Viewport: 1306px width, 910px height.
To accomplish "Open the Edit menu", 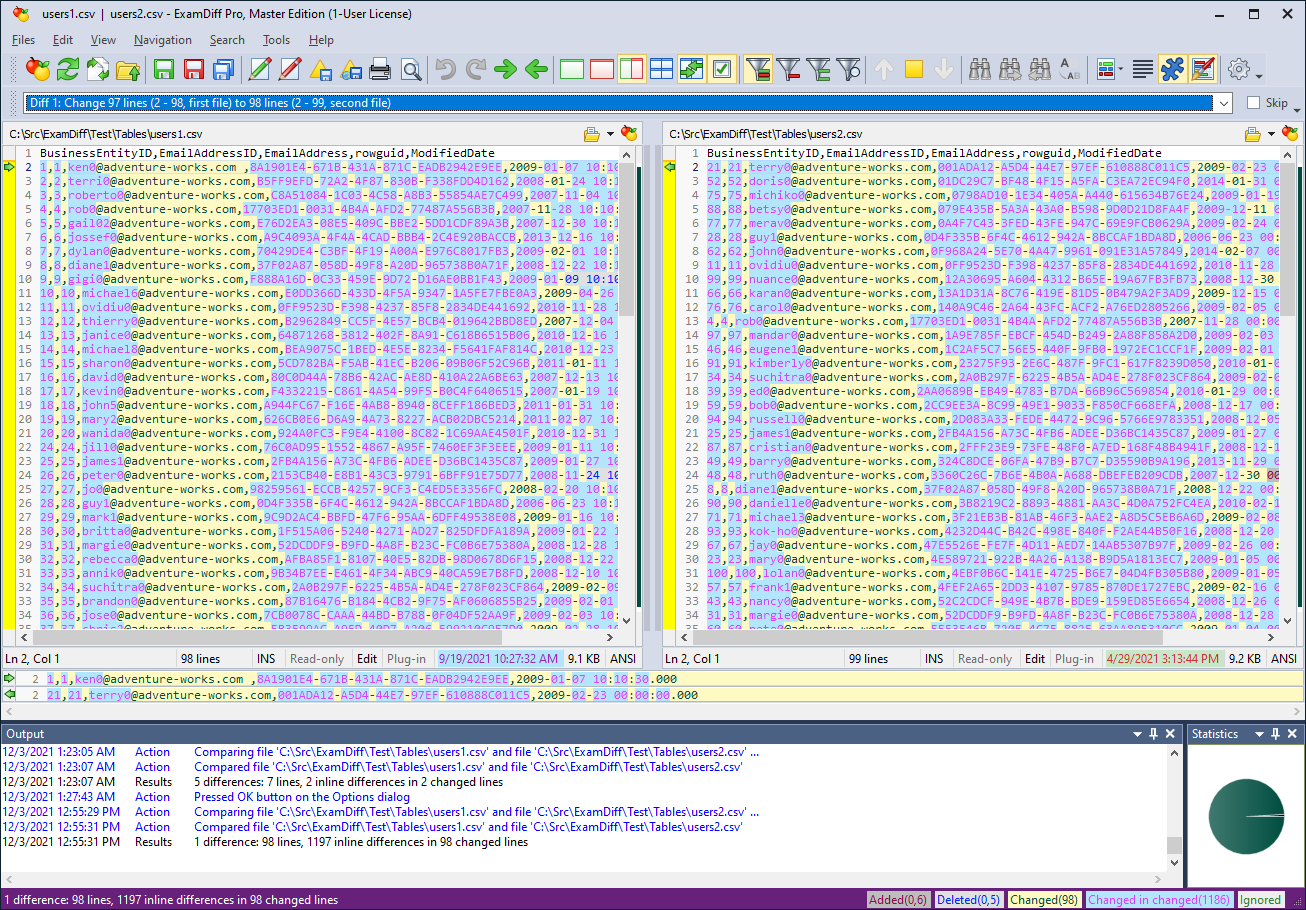I will click(63, 40).
